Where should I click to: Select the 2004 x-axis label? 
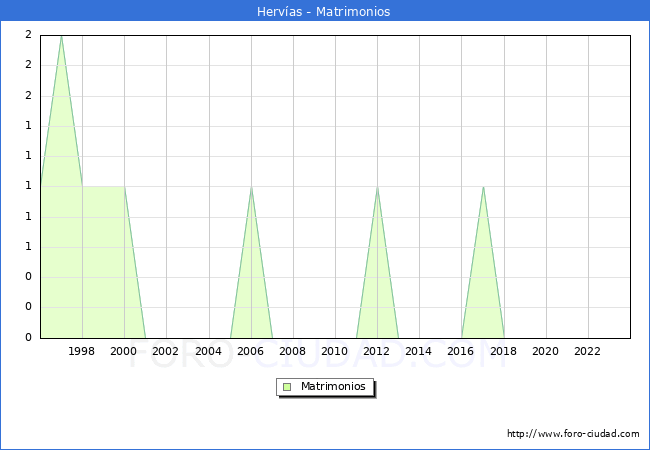pos(209,351)
